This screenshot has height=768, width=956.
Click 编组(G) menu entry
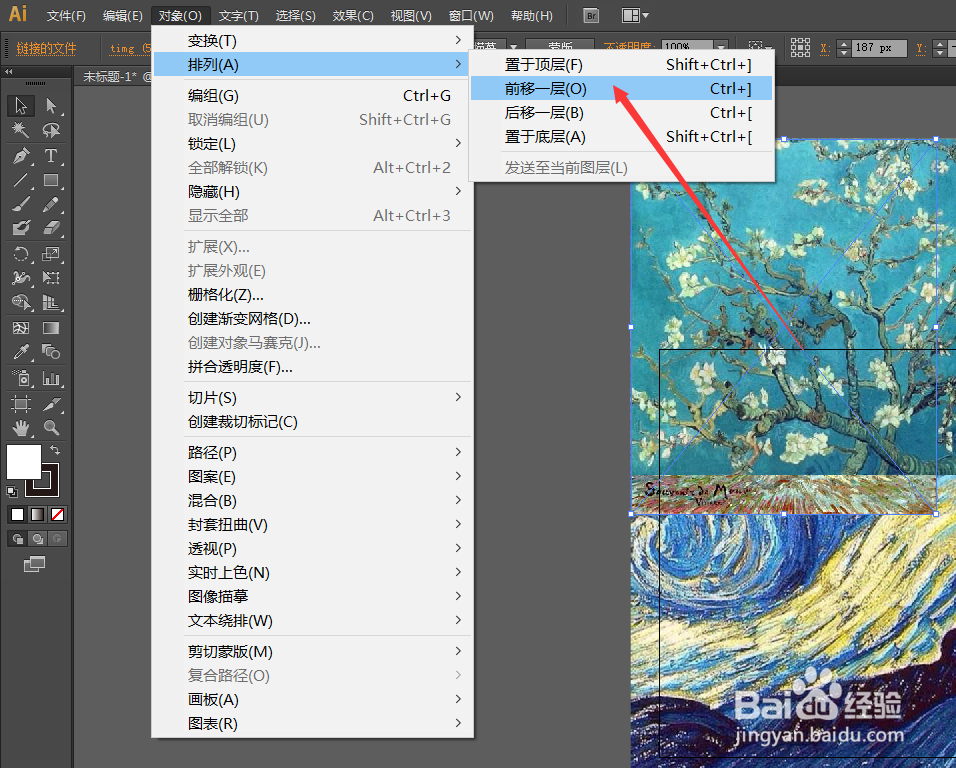click(x=313, y=96)
